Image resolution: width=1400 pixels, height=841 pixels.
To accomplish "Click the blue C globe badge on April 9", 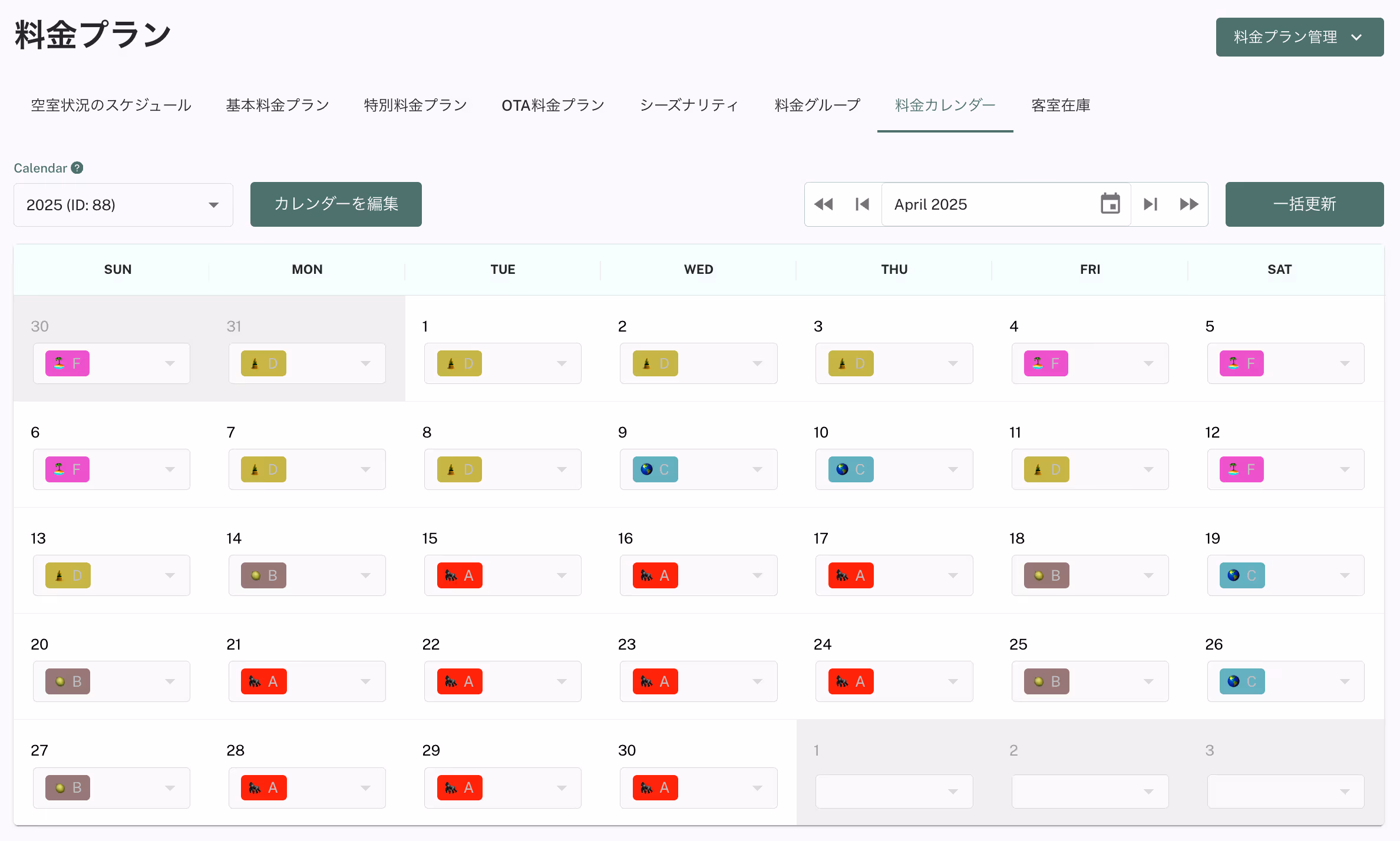I will click(655, 469).
